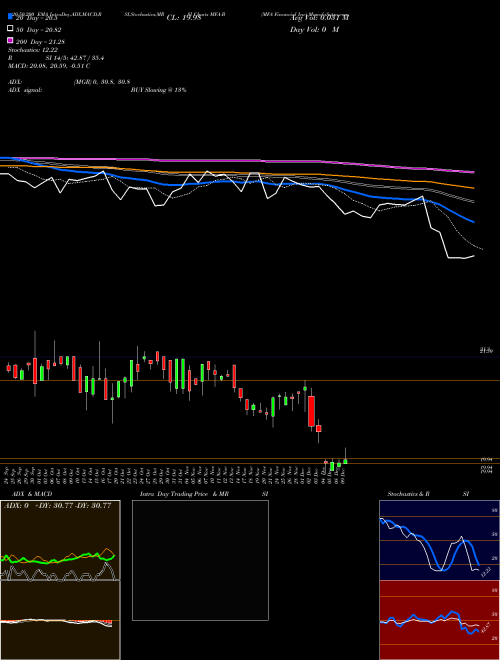Click the blue 20 Day legend swatch
The height and width of the screenshot is (660, 500).
coord(10,17)
